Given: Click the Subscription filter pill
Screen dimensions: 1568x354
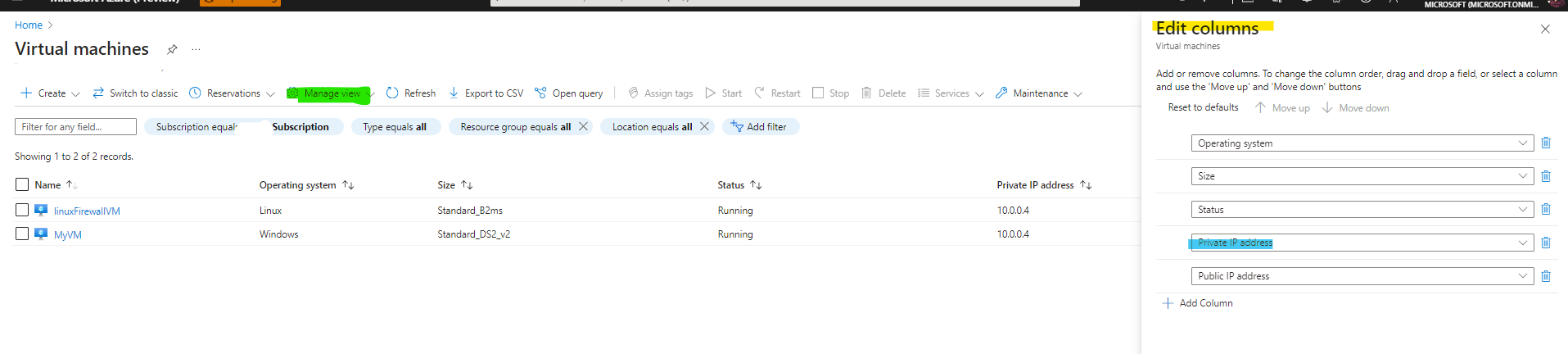Looking at the screenshot, I should coord(243,127).
